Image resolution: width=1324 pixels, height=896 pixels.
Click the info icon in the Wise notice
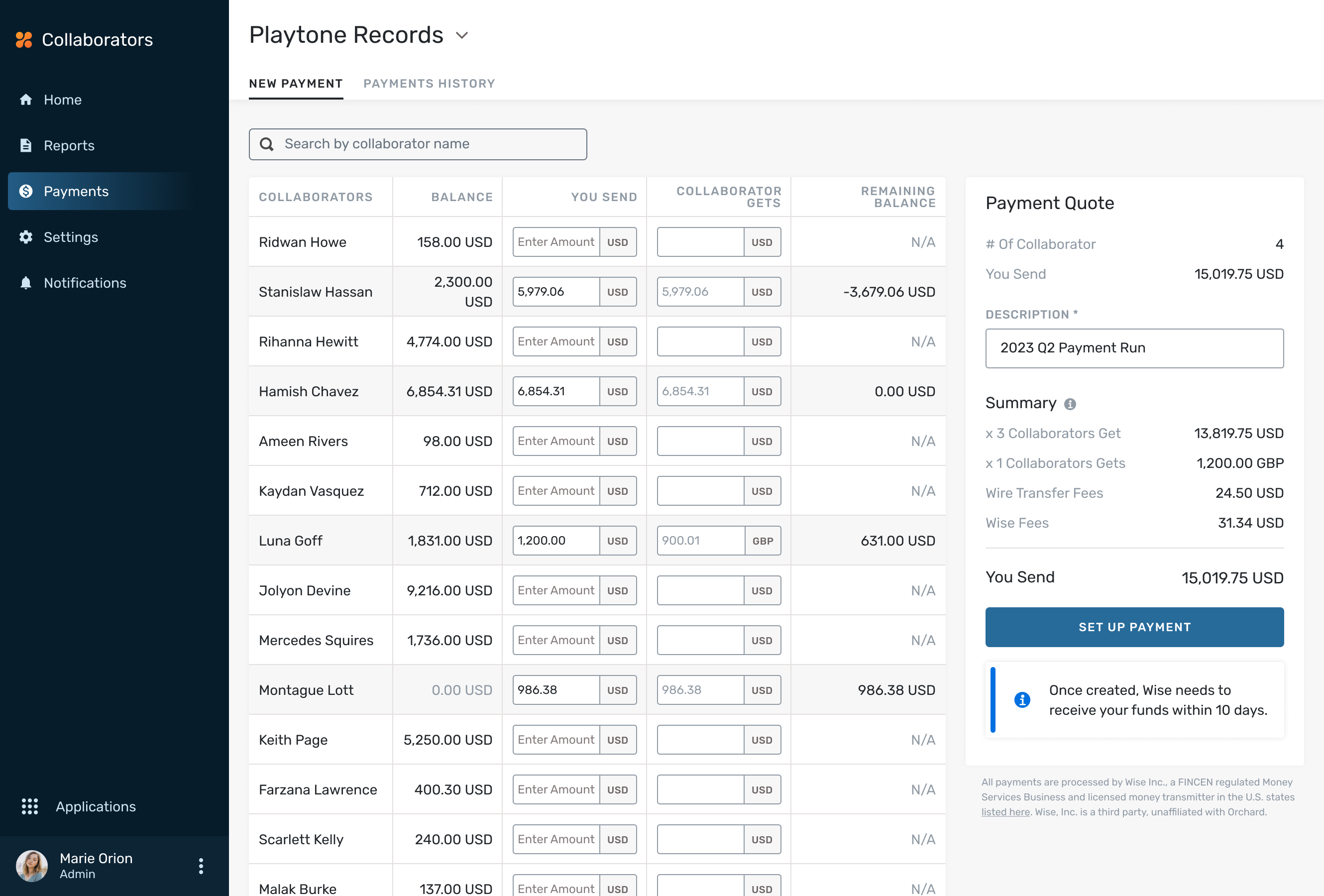tap(1022, 700)
